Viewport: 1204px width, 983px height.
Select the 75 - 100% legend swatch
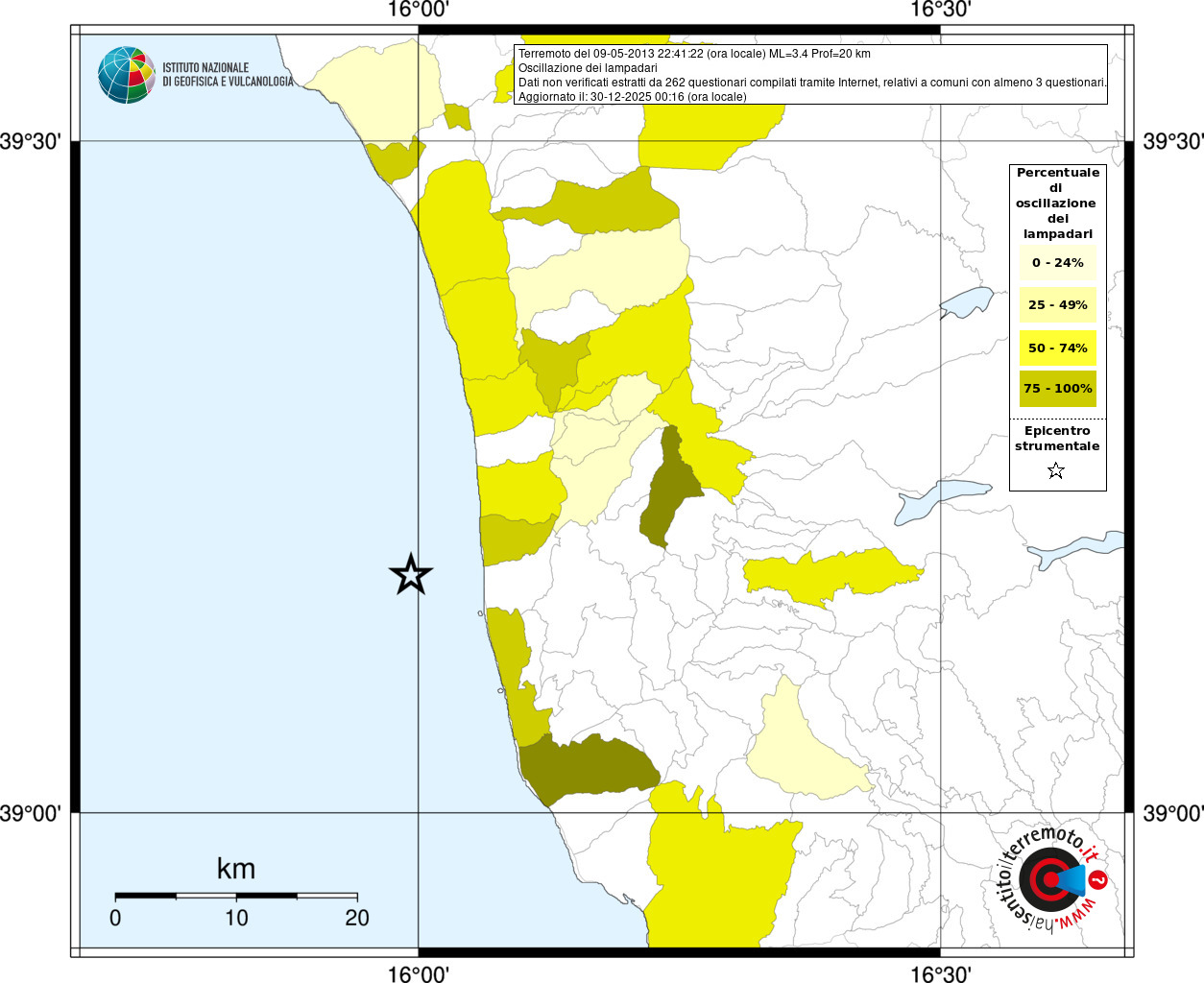point(1057,389)
